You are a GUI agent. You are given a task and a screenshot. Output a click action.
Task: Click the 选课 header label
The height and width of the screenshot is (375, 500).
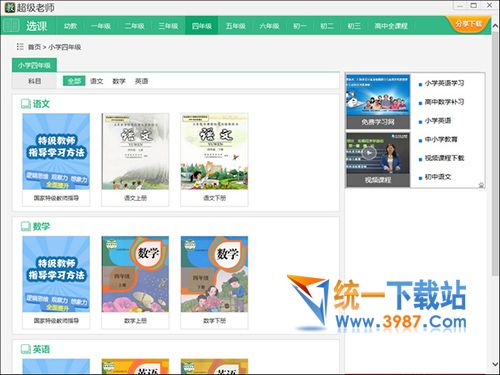pos(37,26)
